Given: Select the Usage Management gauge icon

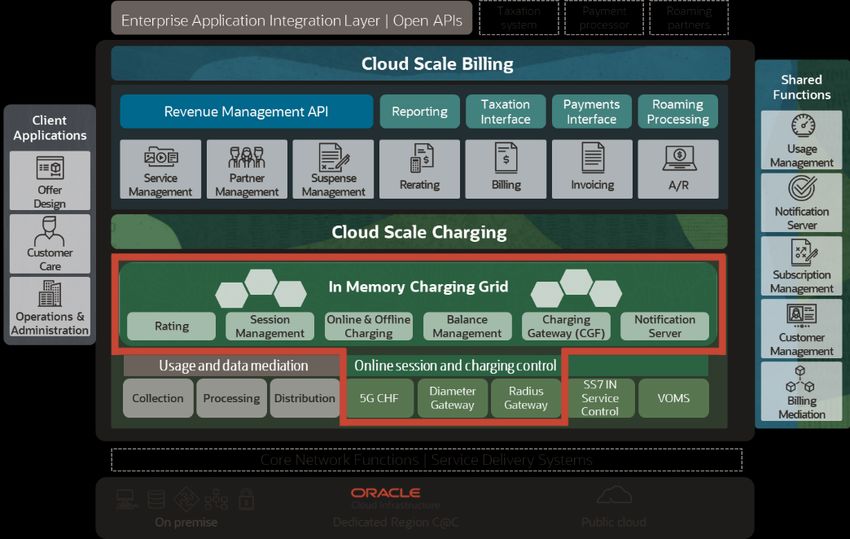Looking at the screenshot, I should (x=802, y=126).
